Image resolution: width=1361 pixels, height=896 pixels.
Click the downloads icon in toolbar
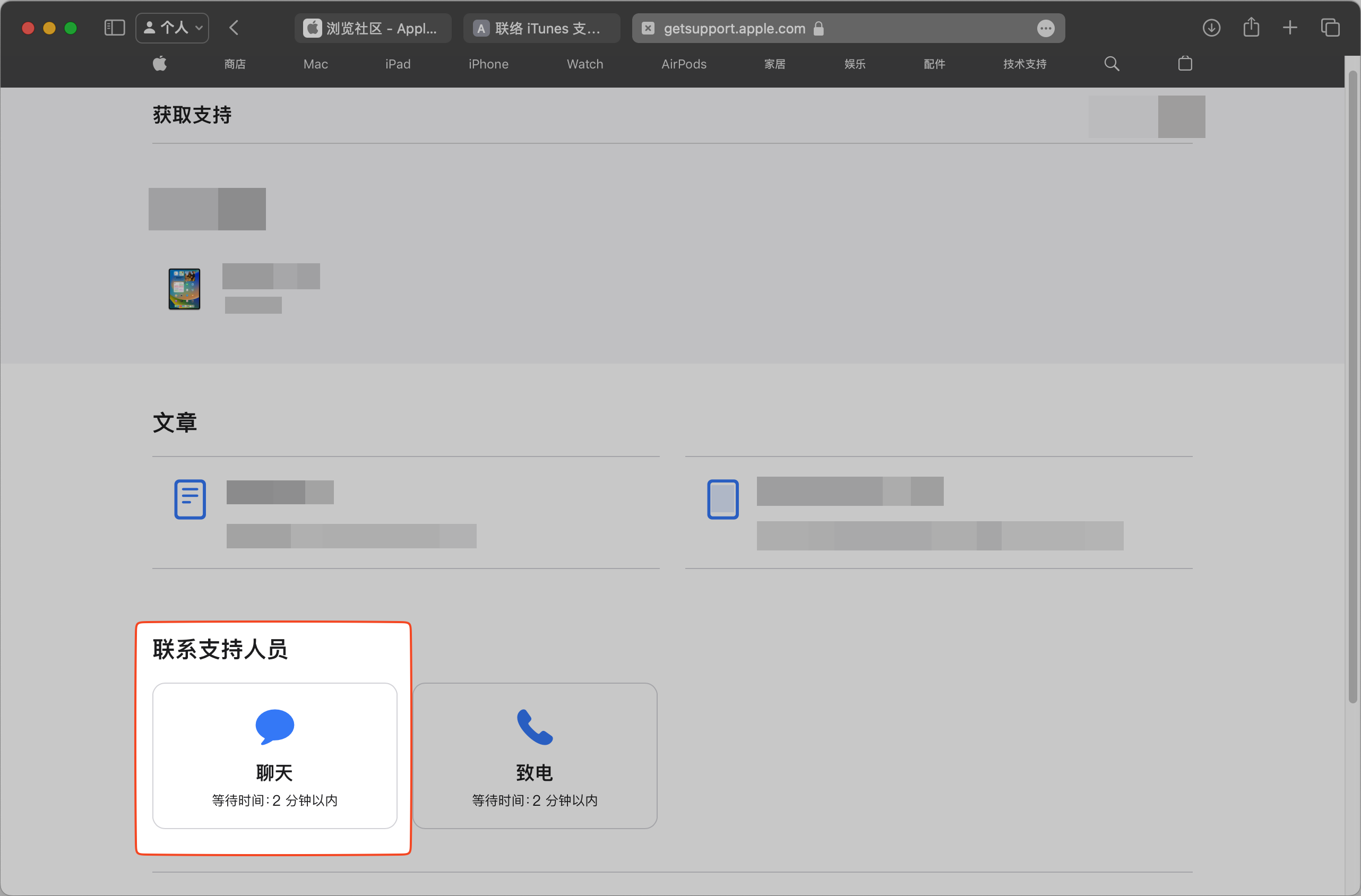pos(1211,28)
